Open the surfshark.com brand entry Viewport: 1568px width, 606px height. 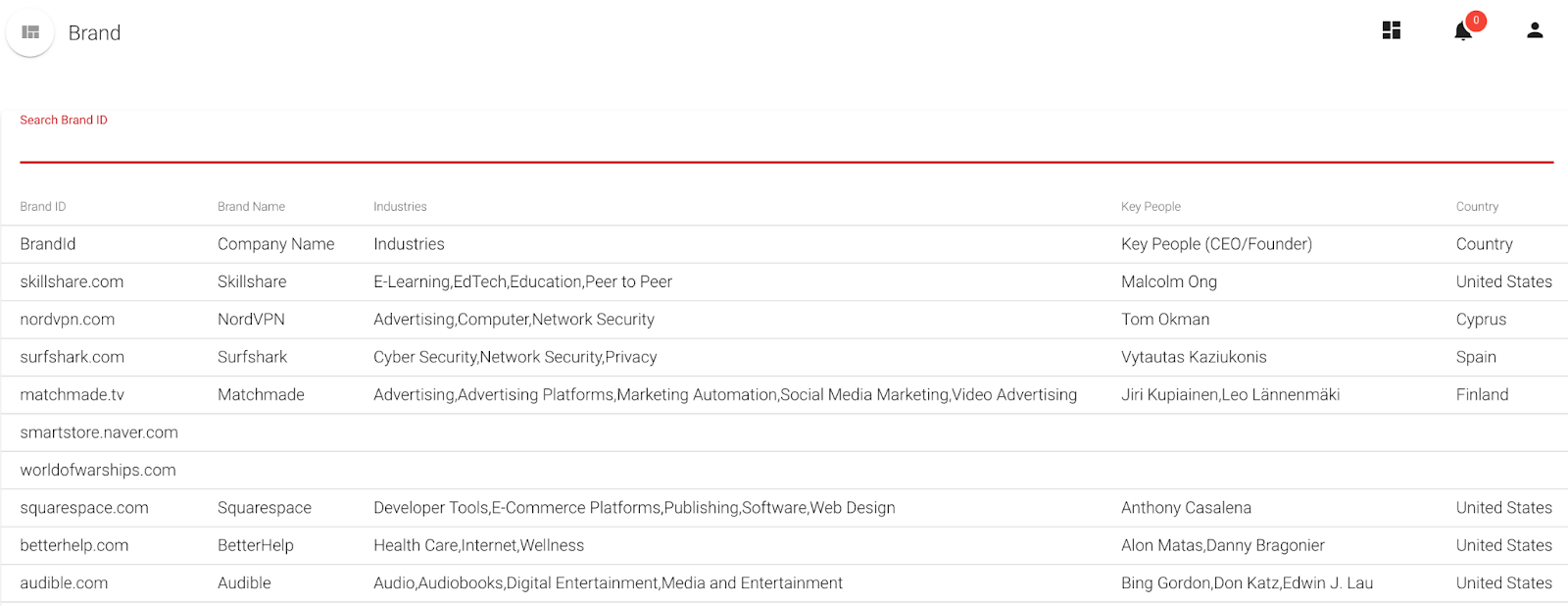click(x=784, y=358)
